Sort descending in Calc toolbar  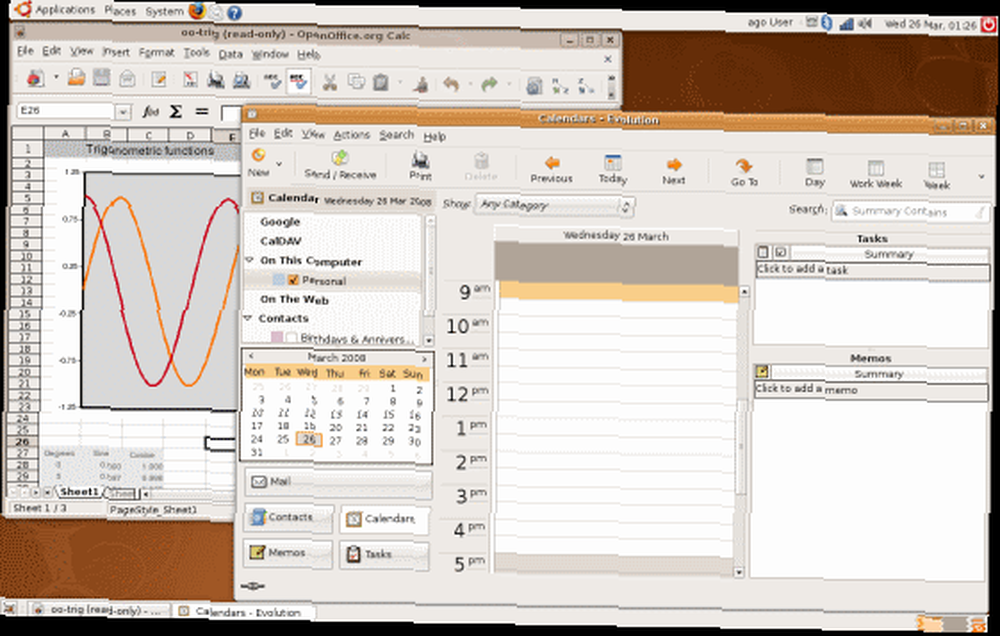tap(585, 85)
